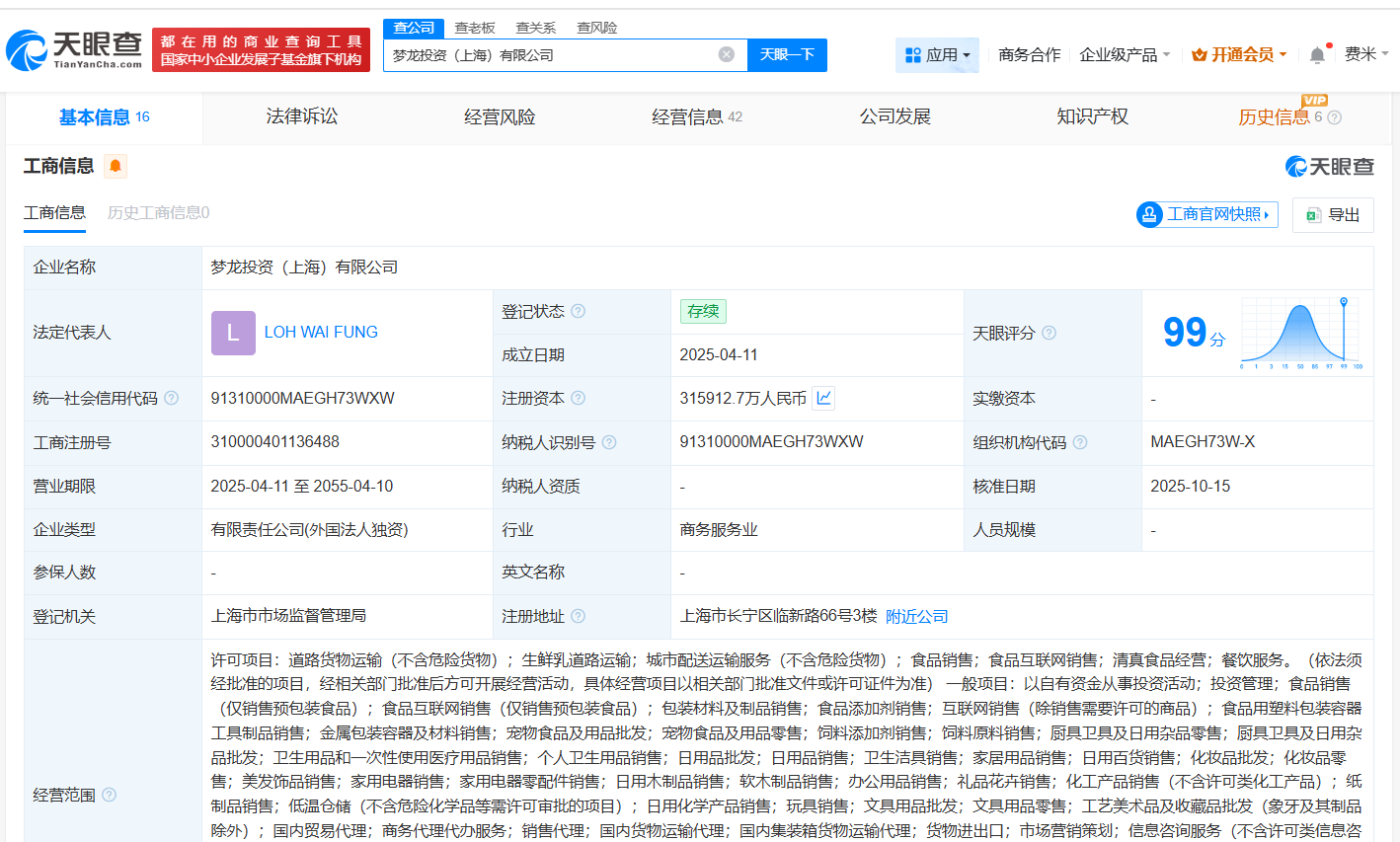Screen dimensions: 1400x842
Task: Open registered capital trend chart icon
Action: [x=822, y=397]
